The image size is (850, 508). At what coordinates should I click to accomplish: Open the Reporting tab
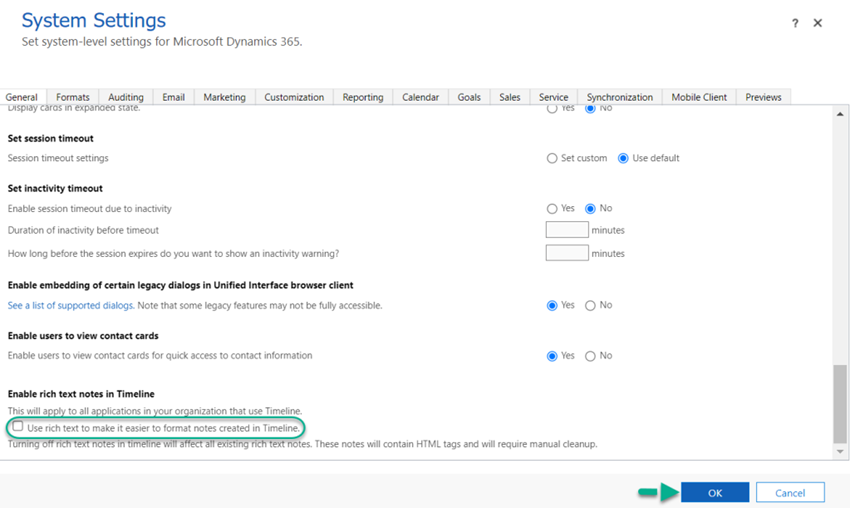click(x=363, y=97)
